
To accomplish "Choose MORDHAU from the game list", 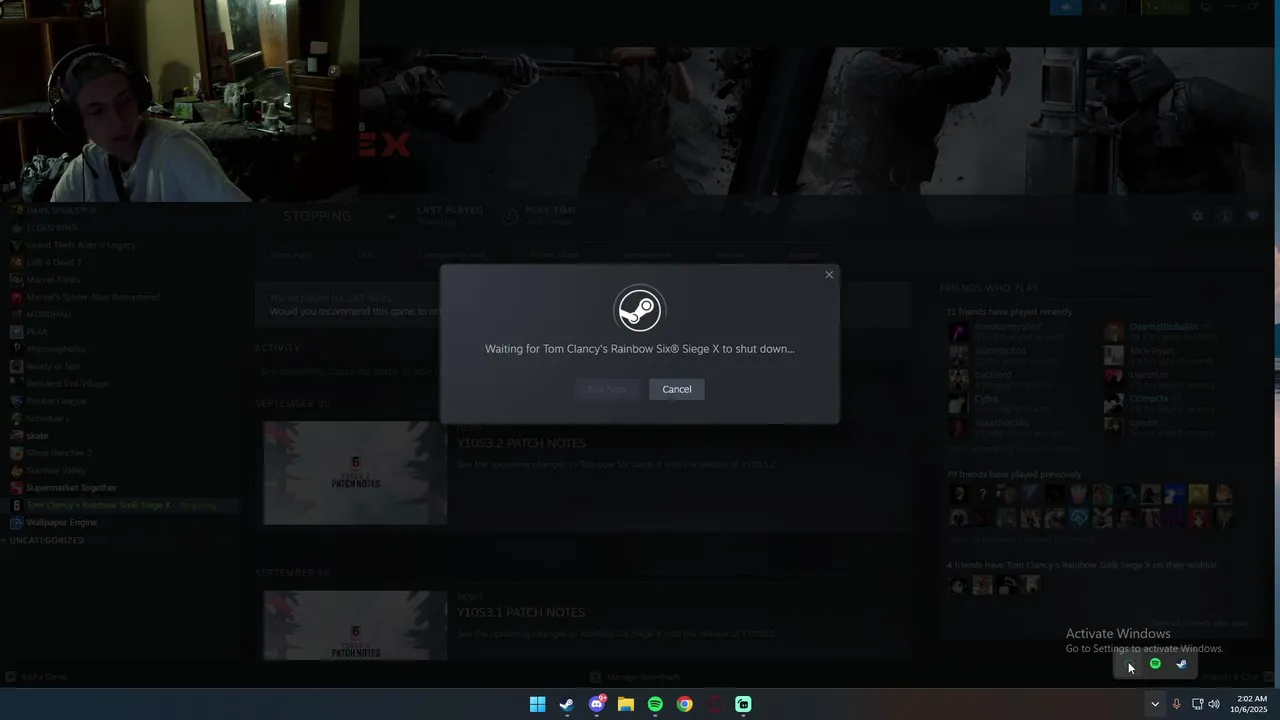I will click(x=48, y=314).
